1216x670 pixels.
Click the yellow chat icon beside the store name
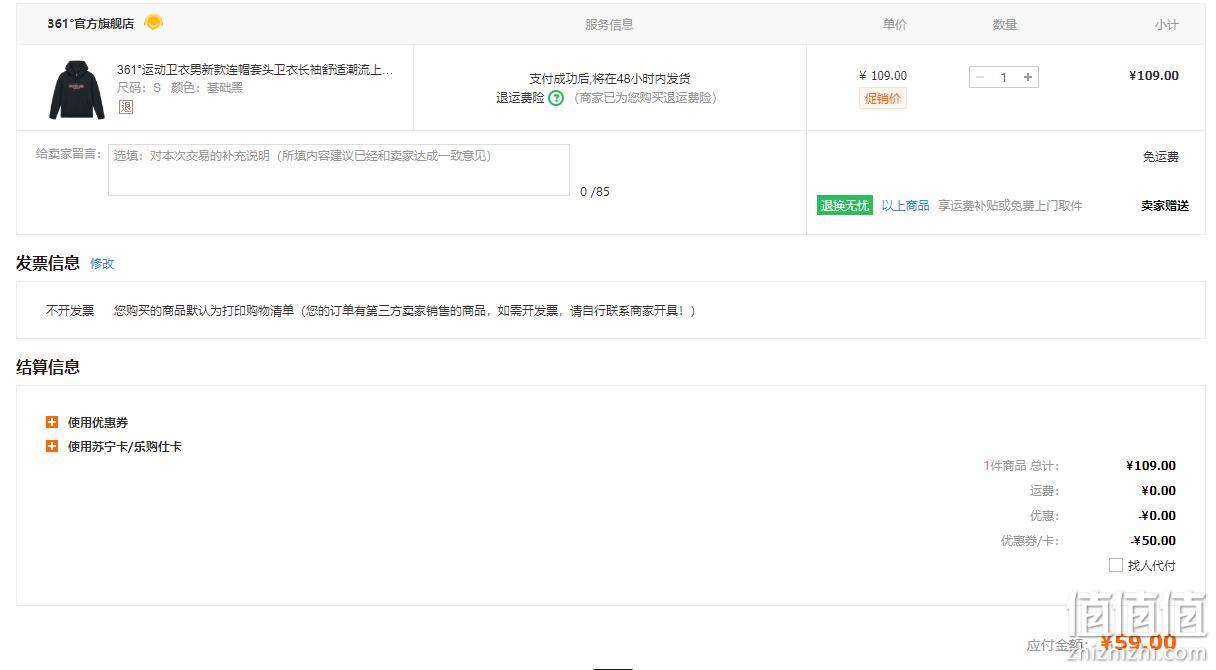[153, 22]
